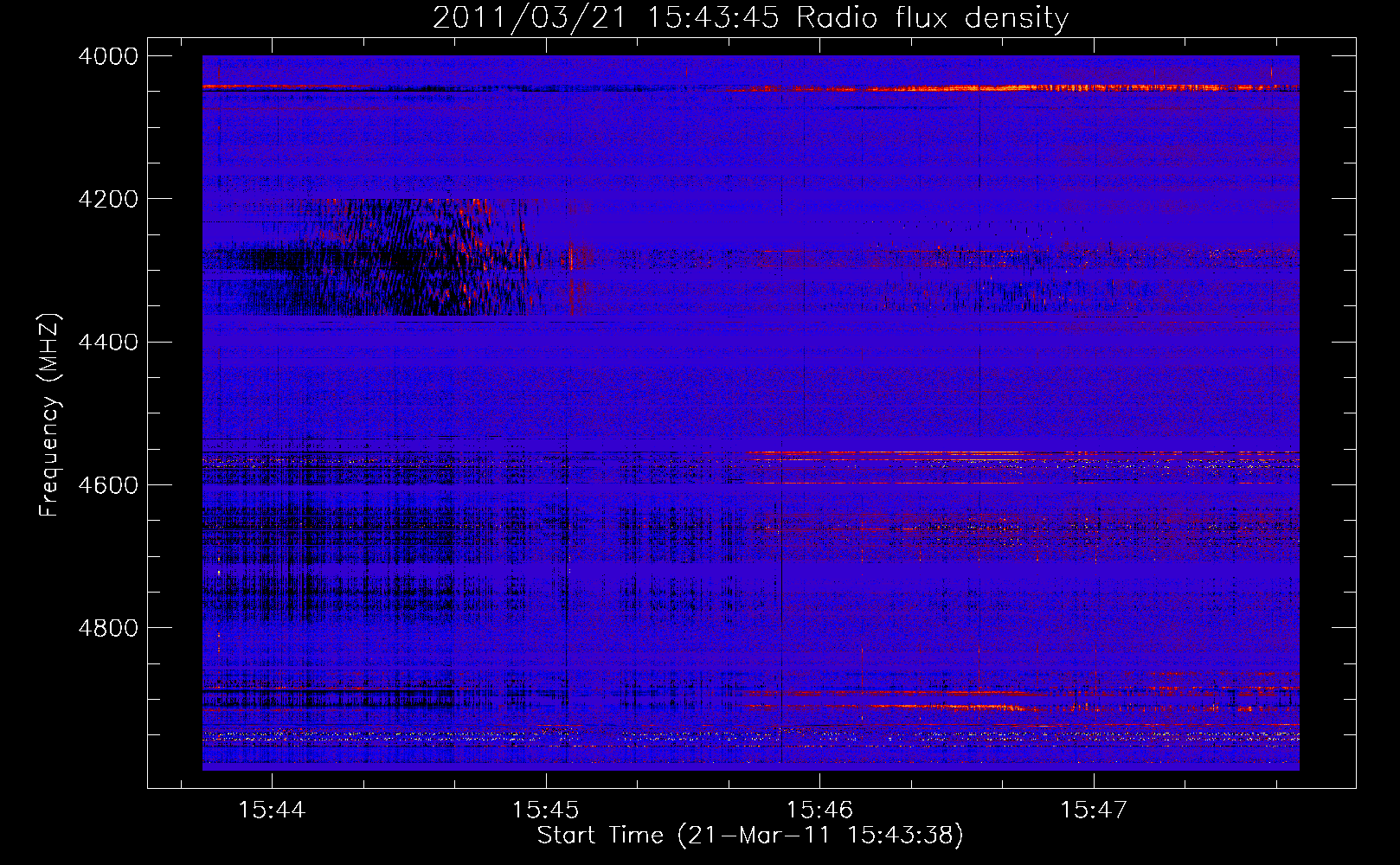Select the 'Frequency (MHZ)' y-axis label
1400x865 pixels.
[x=50, y=415]
